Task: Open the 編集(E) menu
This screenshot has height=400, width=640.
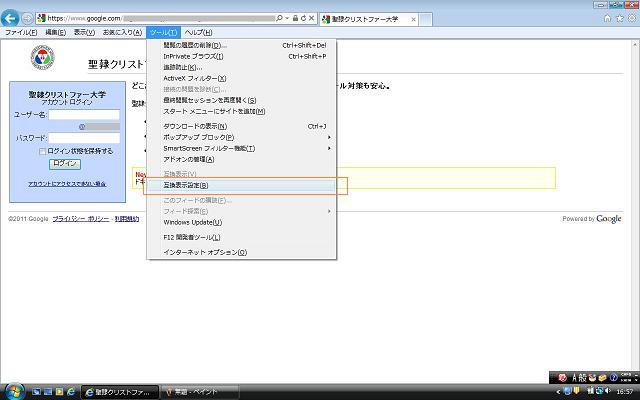Action: [55, 32]
